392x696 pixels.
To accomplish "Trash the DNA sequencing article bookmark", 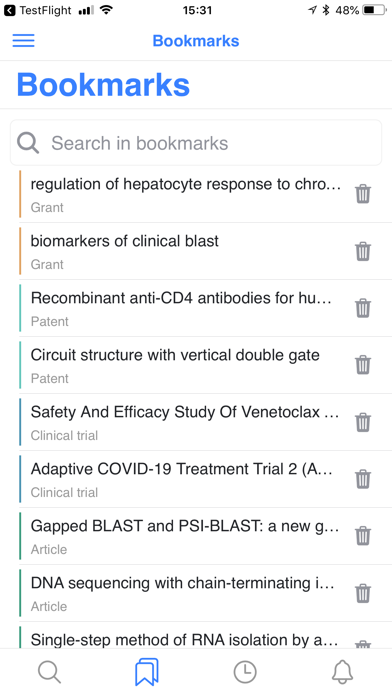I will 363,593.
